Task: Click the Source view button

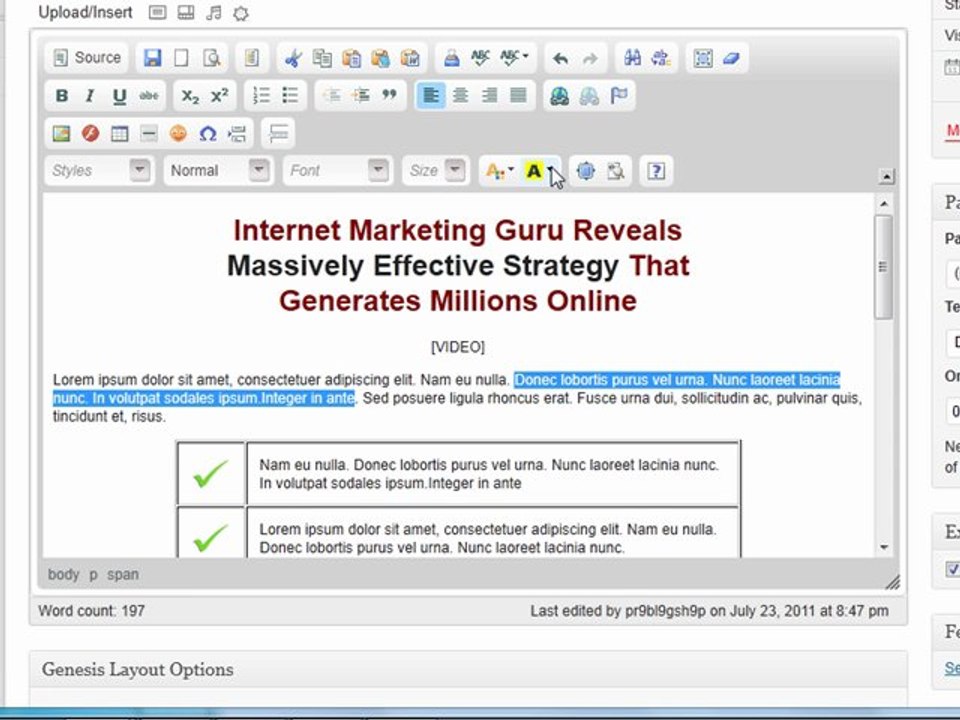Action: (x=86, y=58)
